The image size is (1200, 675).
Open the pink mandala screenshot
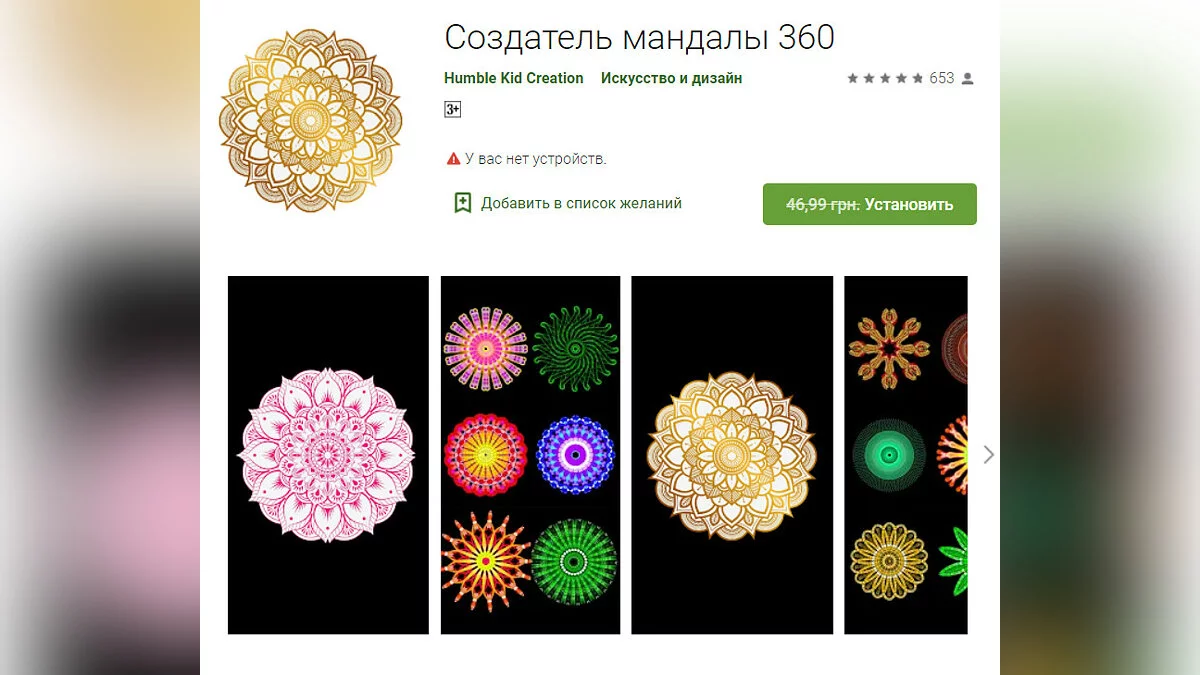328,455
